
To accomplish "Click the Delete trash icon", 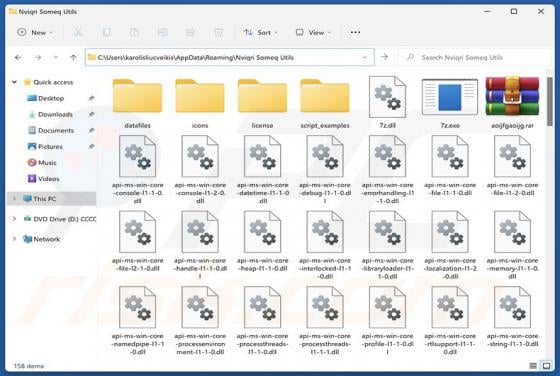I will (x=219, y=32).
